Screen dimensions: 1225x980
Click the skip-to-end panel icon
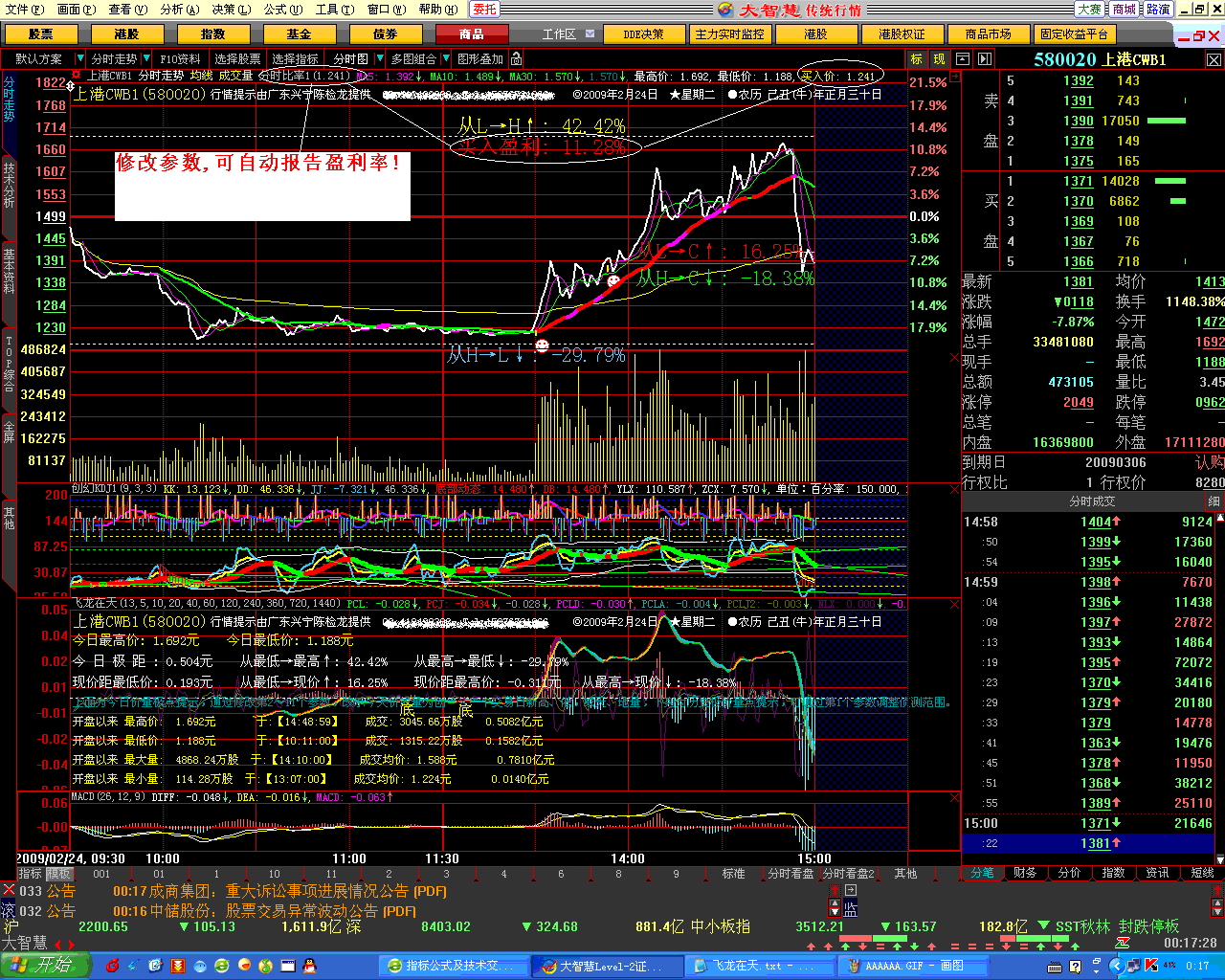[x=985, y=59]
